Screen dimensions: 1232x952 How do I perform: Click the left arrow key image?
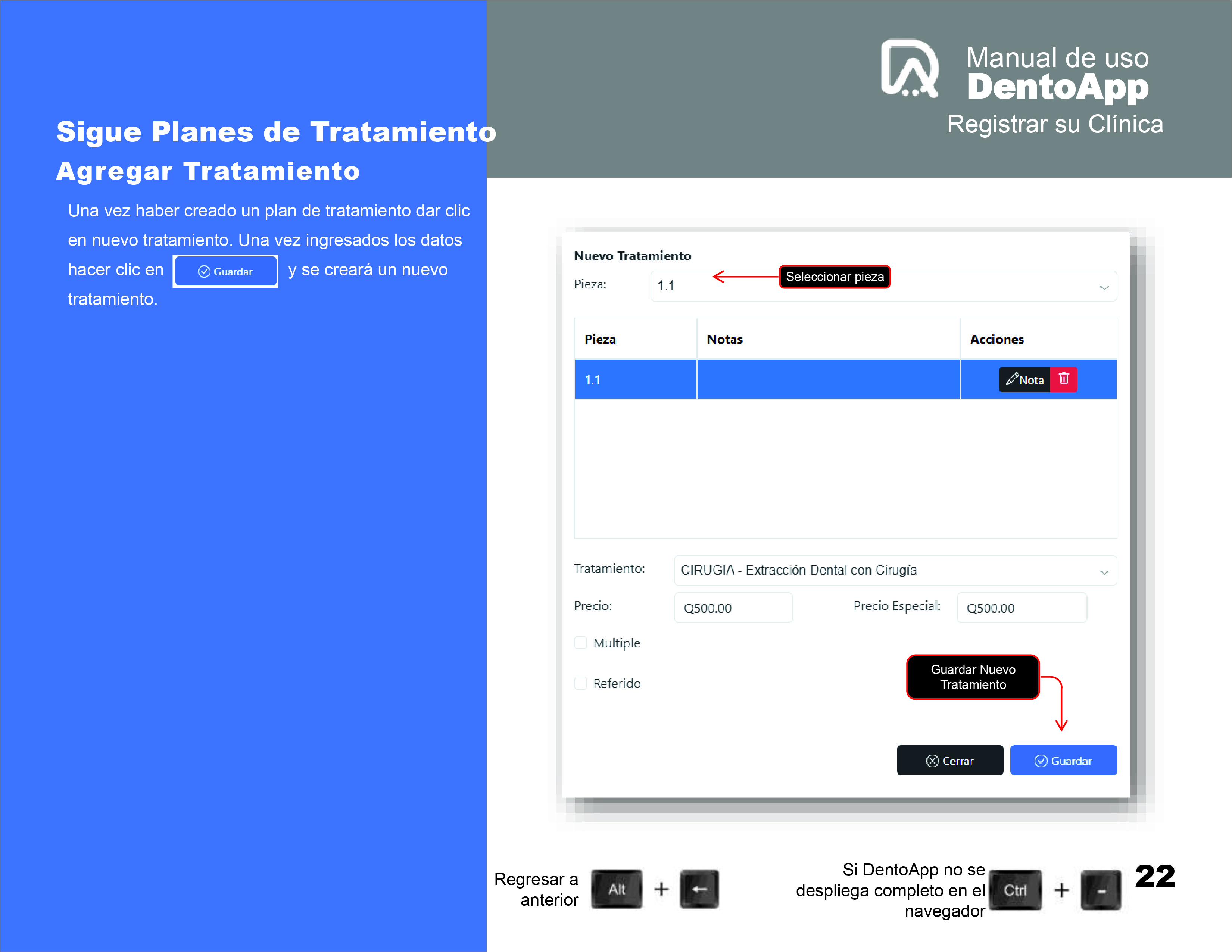[x=699, y=889]
